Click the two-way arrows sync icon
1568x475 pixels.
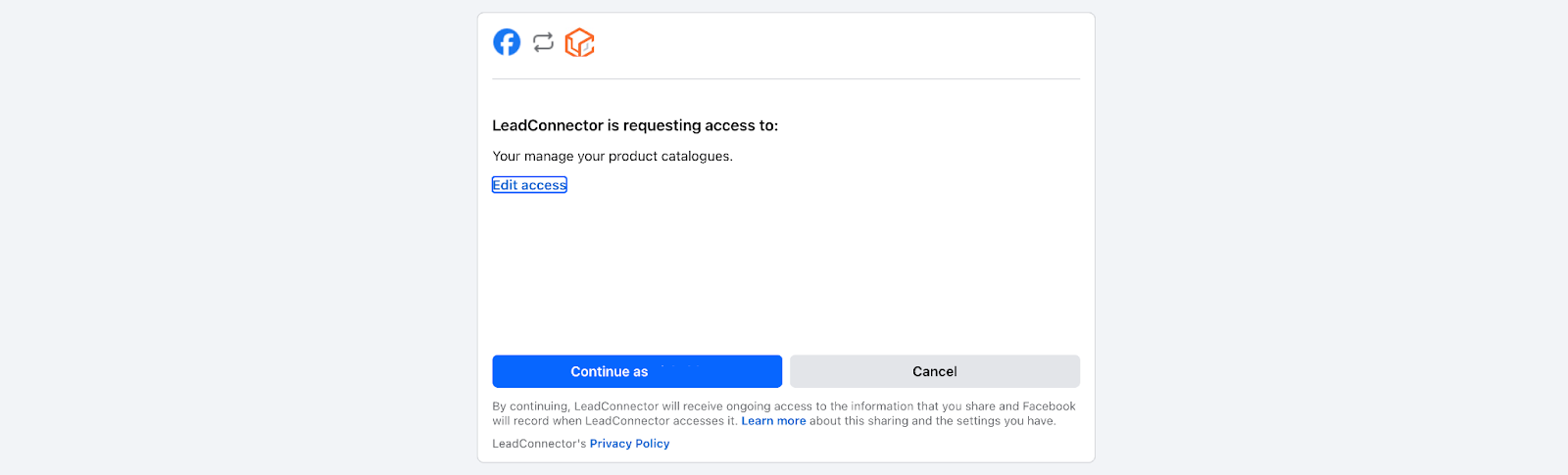pos(543,42)
